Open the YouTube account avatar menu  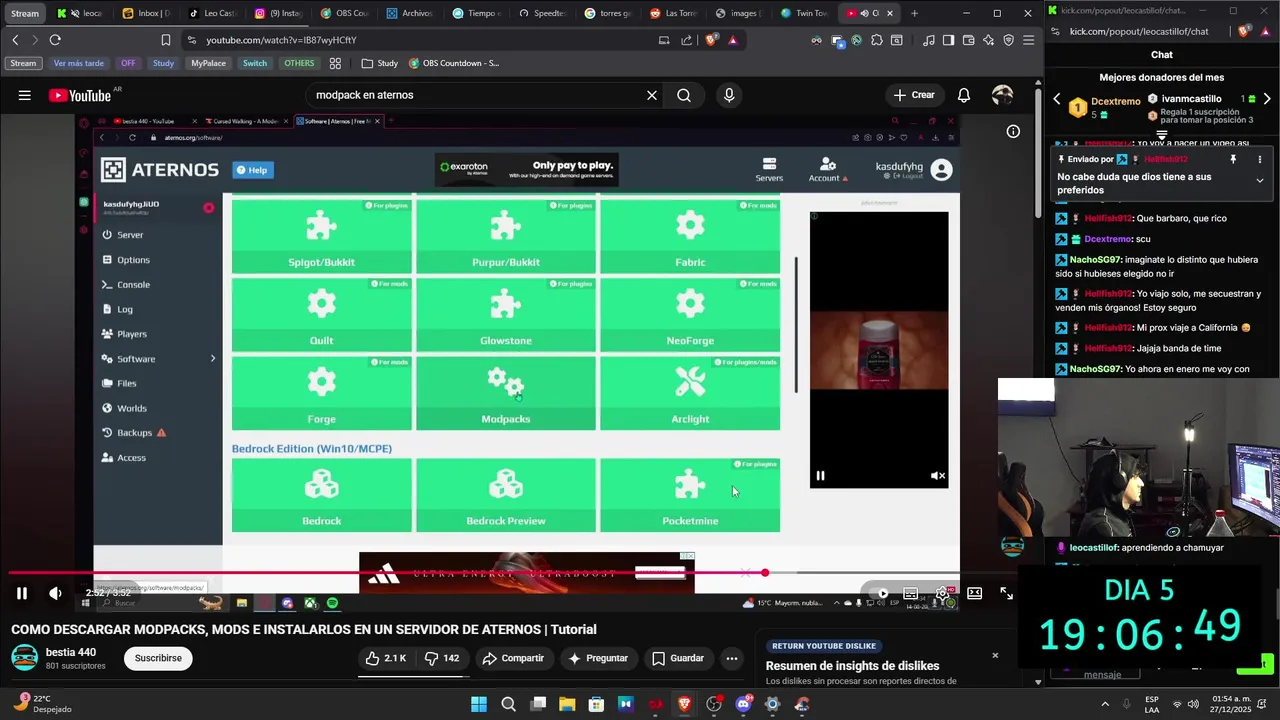[1002, 95]
